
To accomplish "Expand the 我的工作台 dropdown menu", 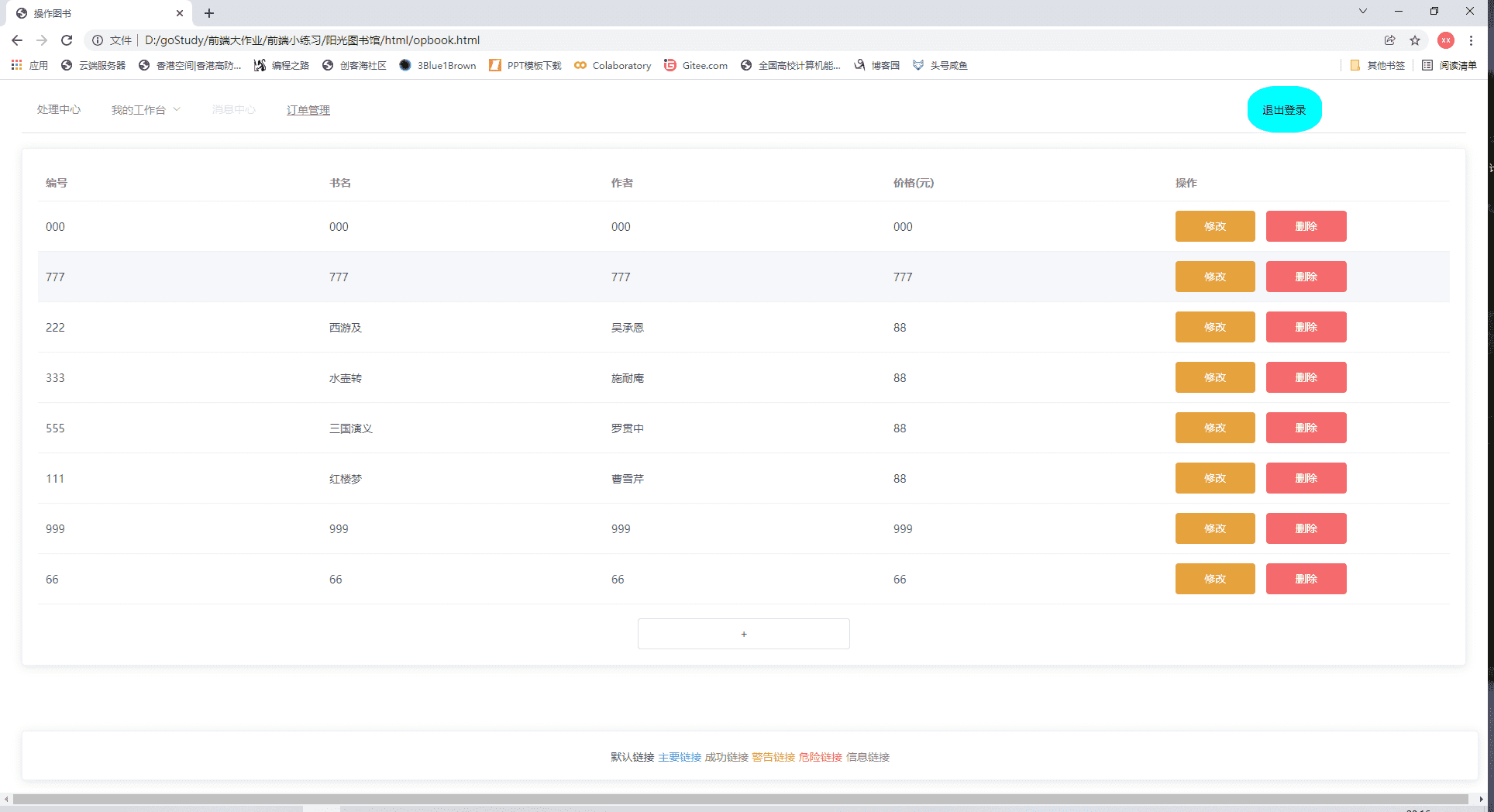I will pyautogui.click(x=146, y=110).
